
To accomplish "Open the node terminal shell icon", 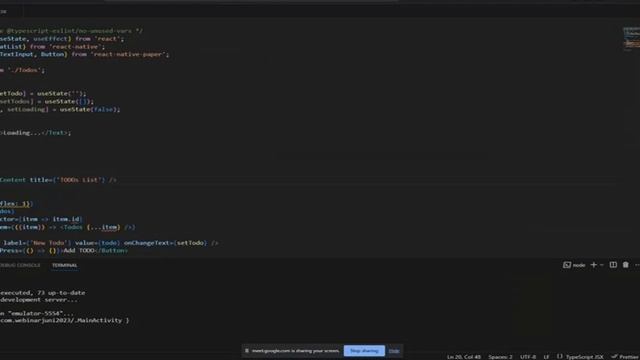I will (567, 265).
